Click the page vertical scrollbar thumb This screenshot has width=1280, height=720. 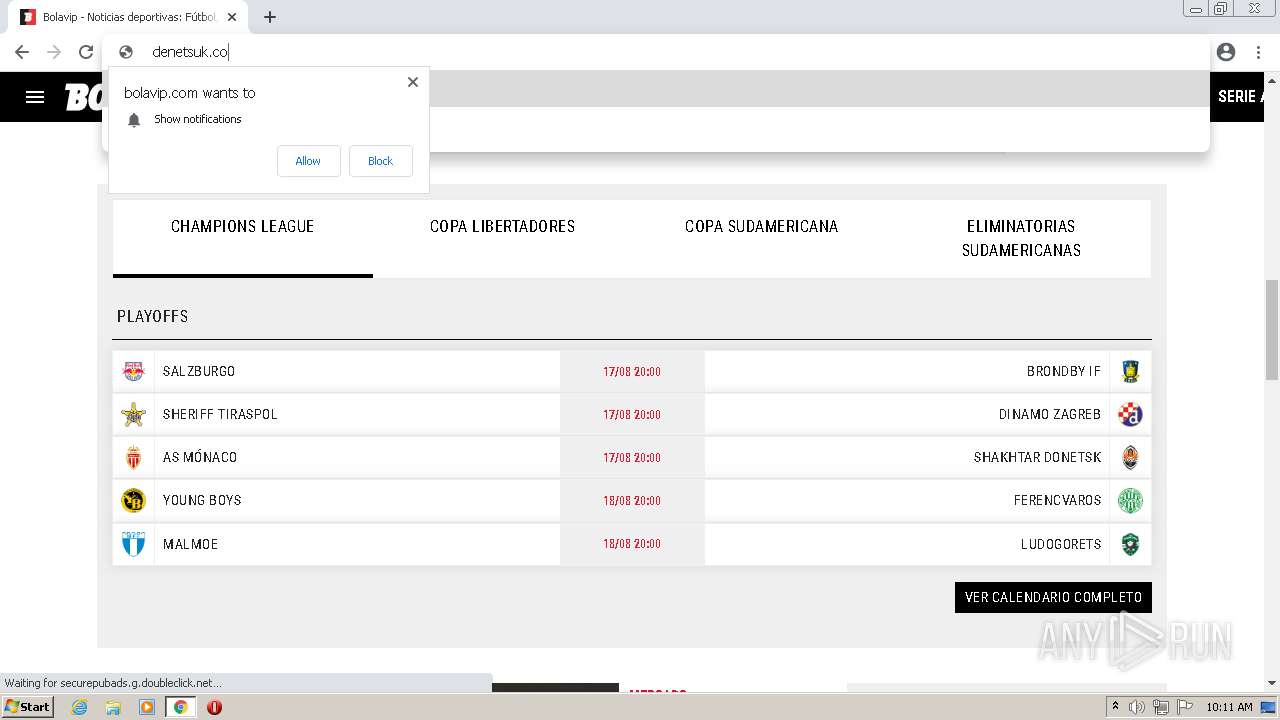coord(1272,330)
